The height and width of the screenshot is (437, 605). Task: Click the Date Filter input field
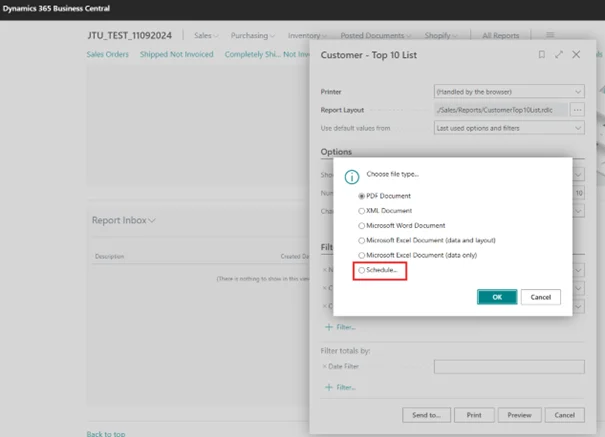click(x=509, y=366)
